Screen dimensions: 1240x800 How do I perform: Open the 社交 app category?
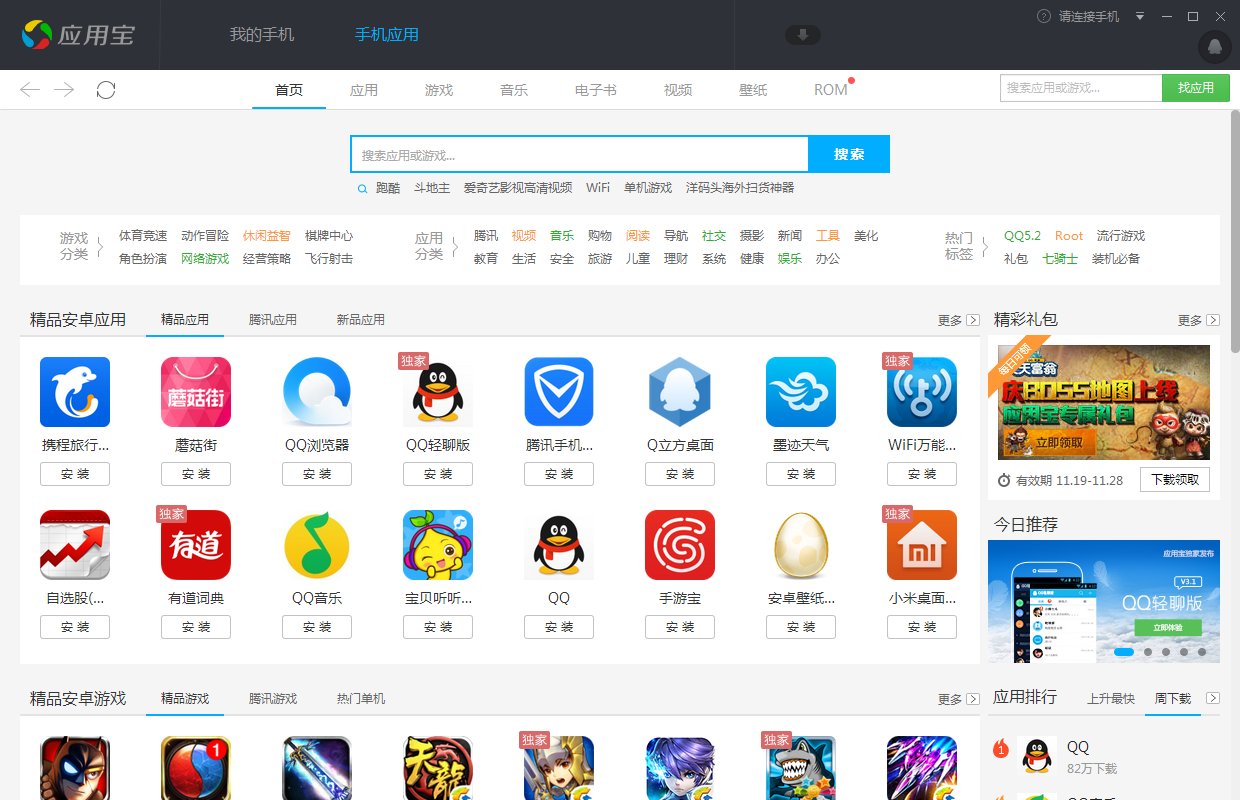tap(714, 236)
